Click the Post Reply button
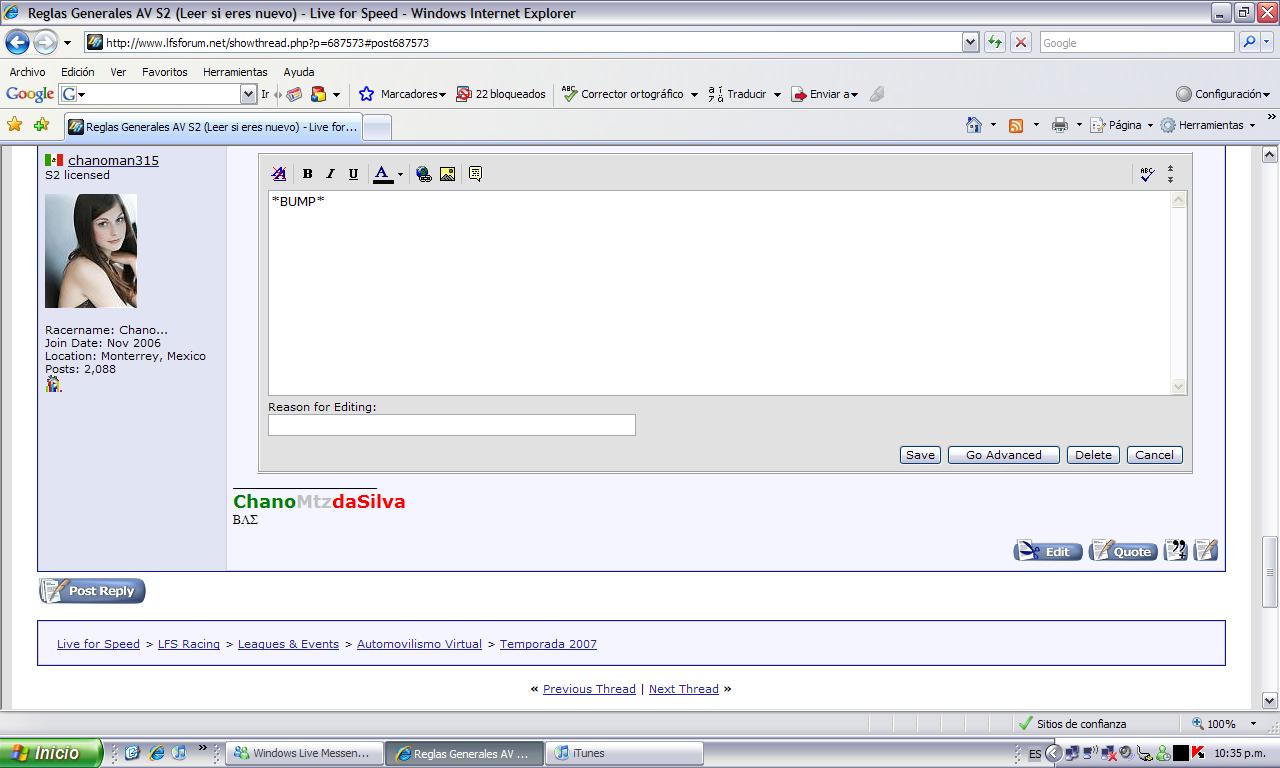The width and height of the screenshot is (1280, 768). click(92, 591)
